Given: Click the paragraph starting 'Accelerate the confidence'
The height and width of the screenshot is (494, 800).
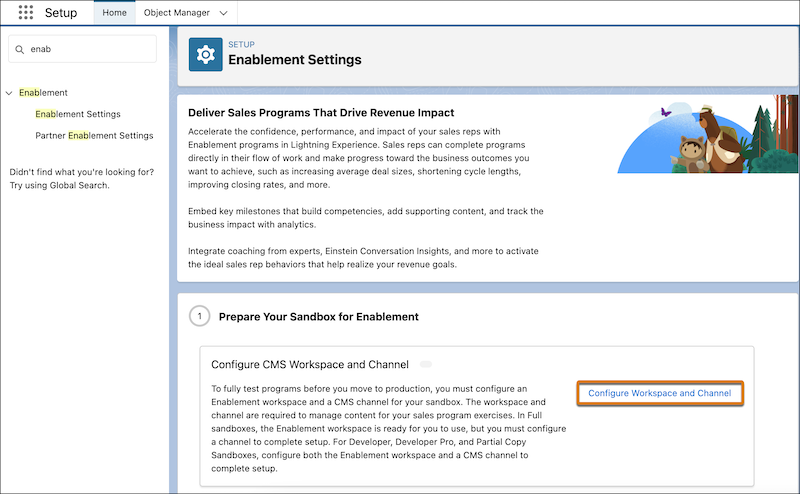Looking at the screenshot, I should tap(359, 158).
